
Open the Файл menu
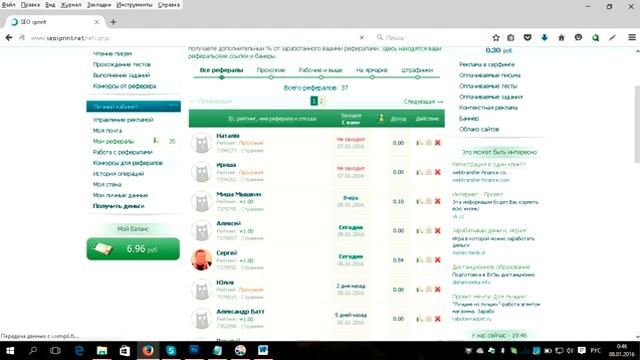pos(9,4)
